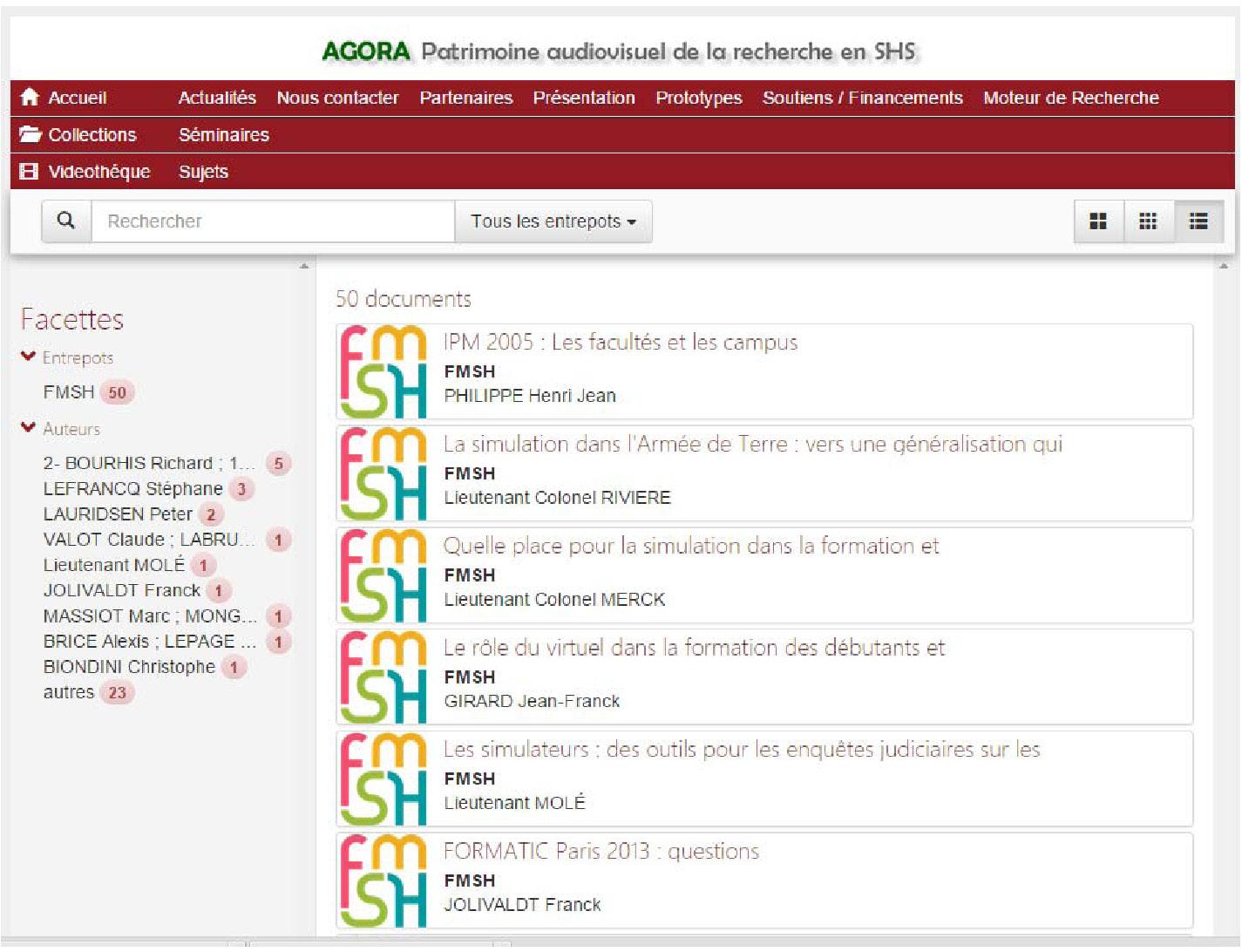Collapse the Auteurs facet chevron
This screenshot has width=1242, height=952.
(x=29, y=428)
